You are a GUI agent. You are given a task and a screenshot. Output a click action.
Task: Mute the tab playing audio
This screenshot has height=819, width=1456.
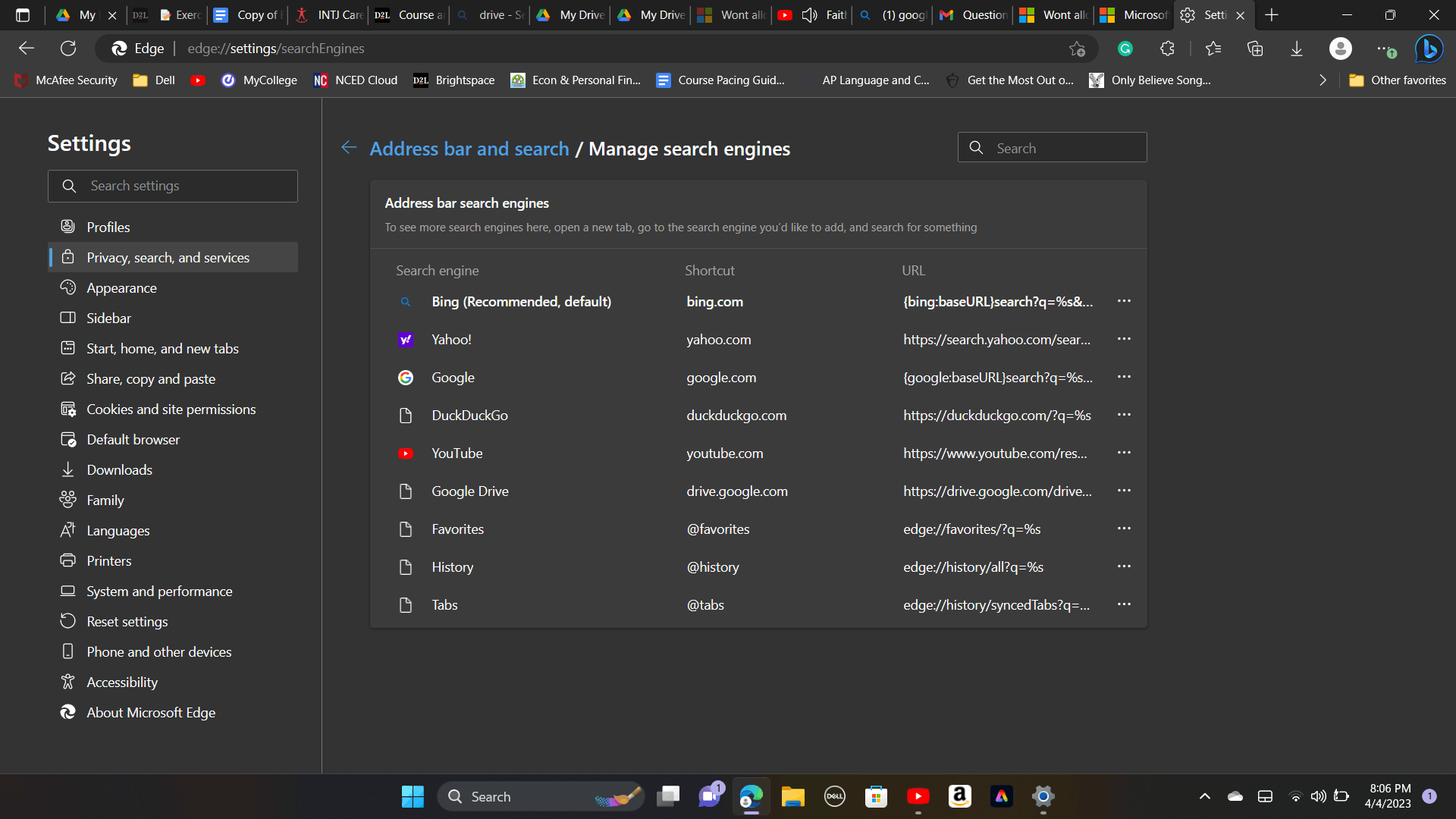click(809, 15)
